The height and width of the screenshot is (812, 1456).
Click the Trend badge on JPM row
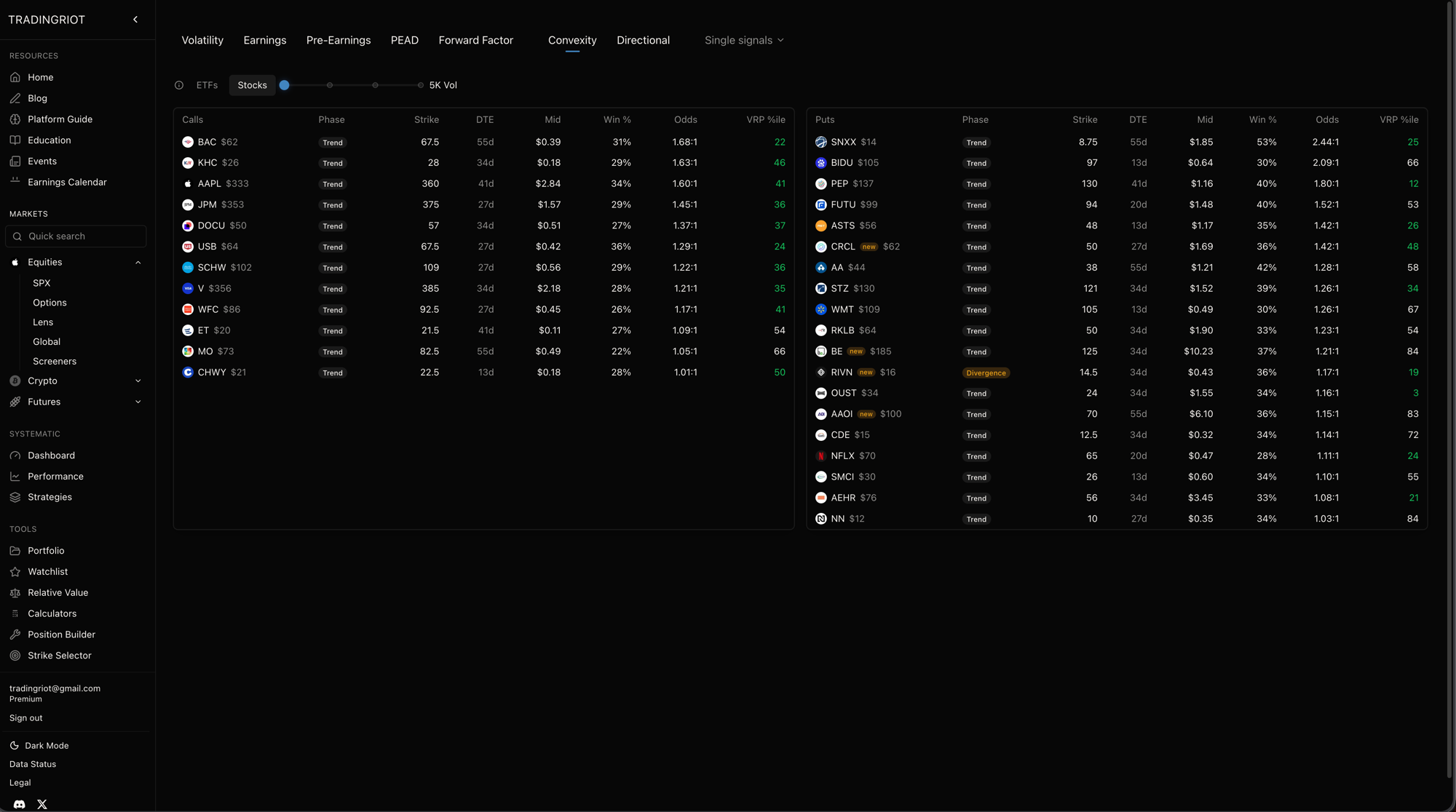click(333, 205)
